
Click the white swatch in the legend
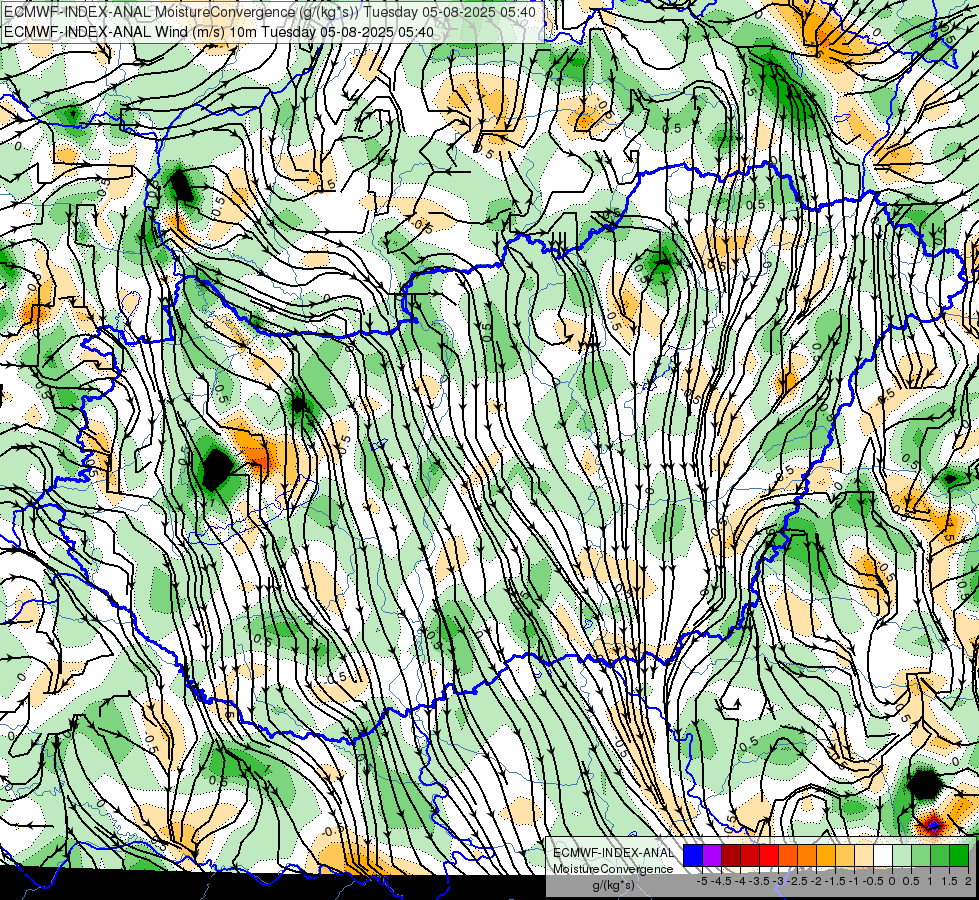(883, 855)
